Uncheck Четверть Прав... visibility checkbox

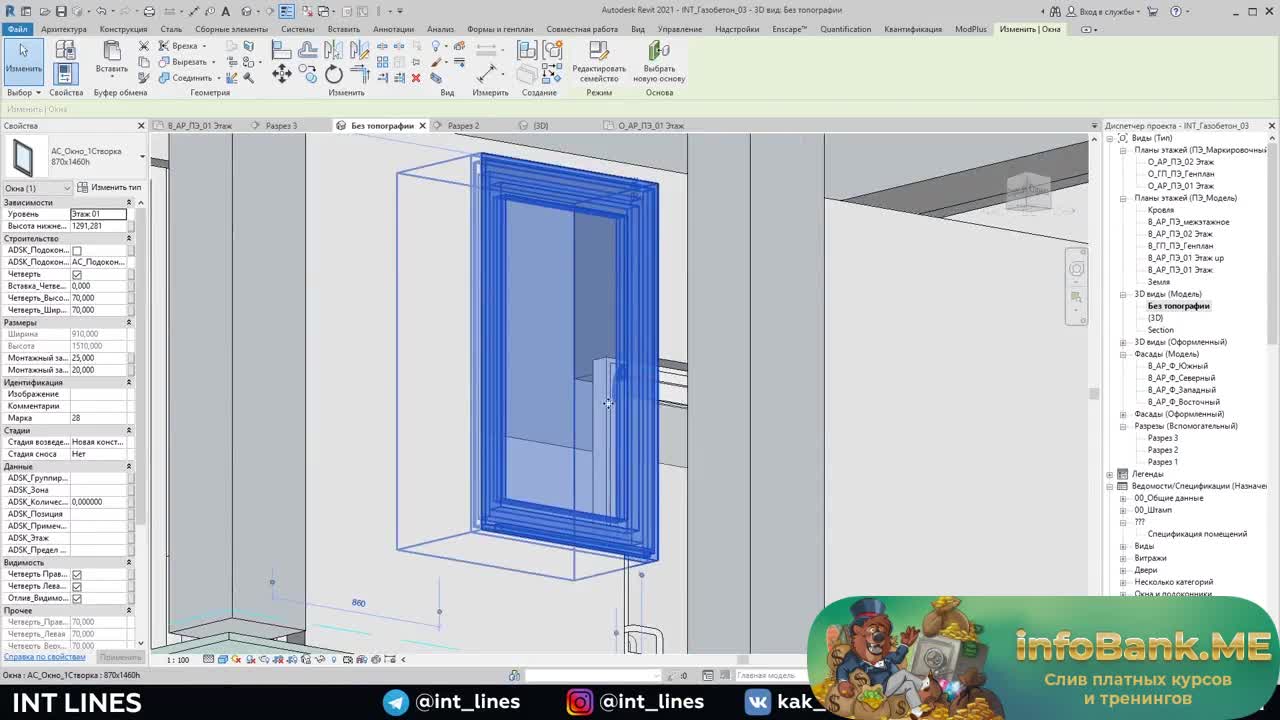(x=77, y=574)
